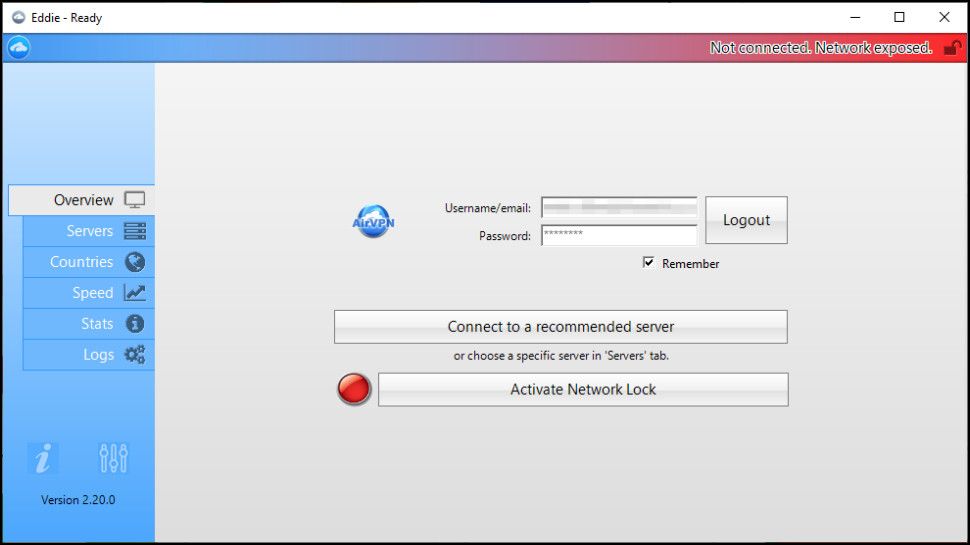Click the red unlocked padlock status icon
This screenshot has height=545, width=970.
click(952, 48)
